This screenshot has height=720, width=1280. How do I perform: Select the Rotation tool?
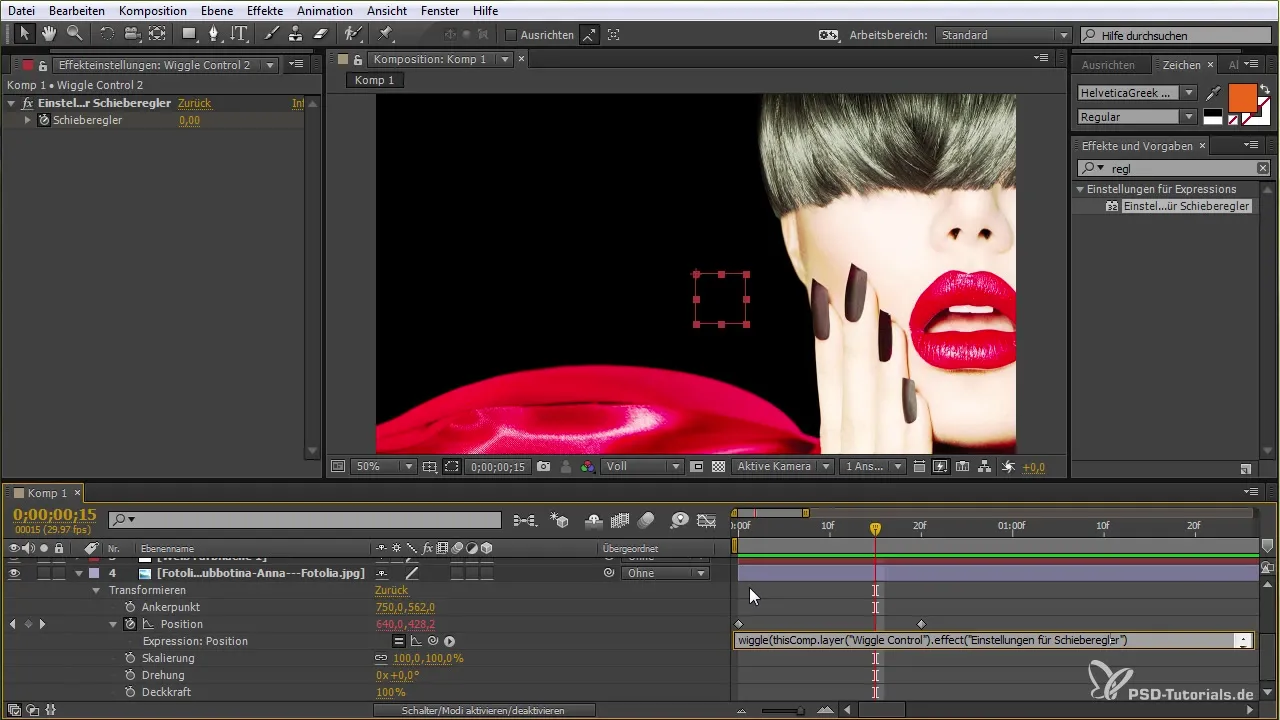(107, 34)
